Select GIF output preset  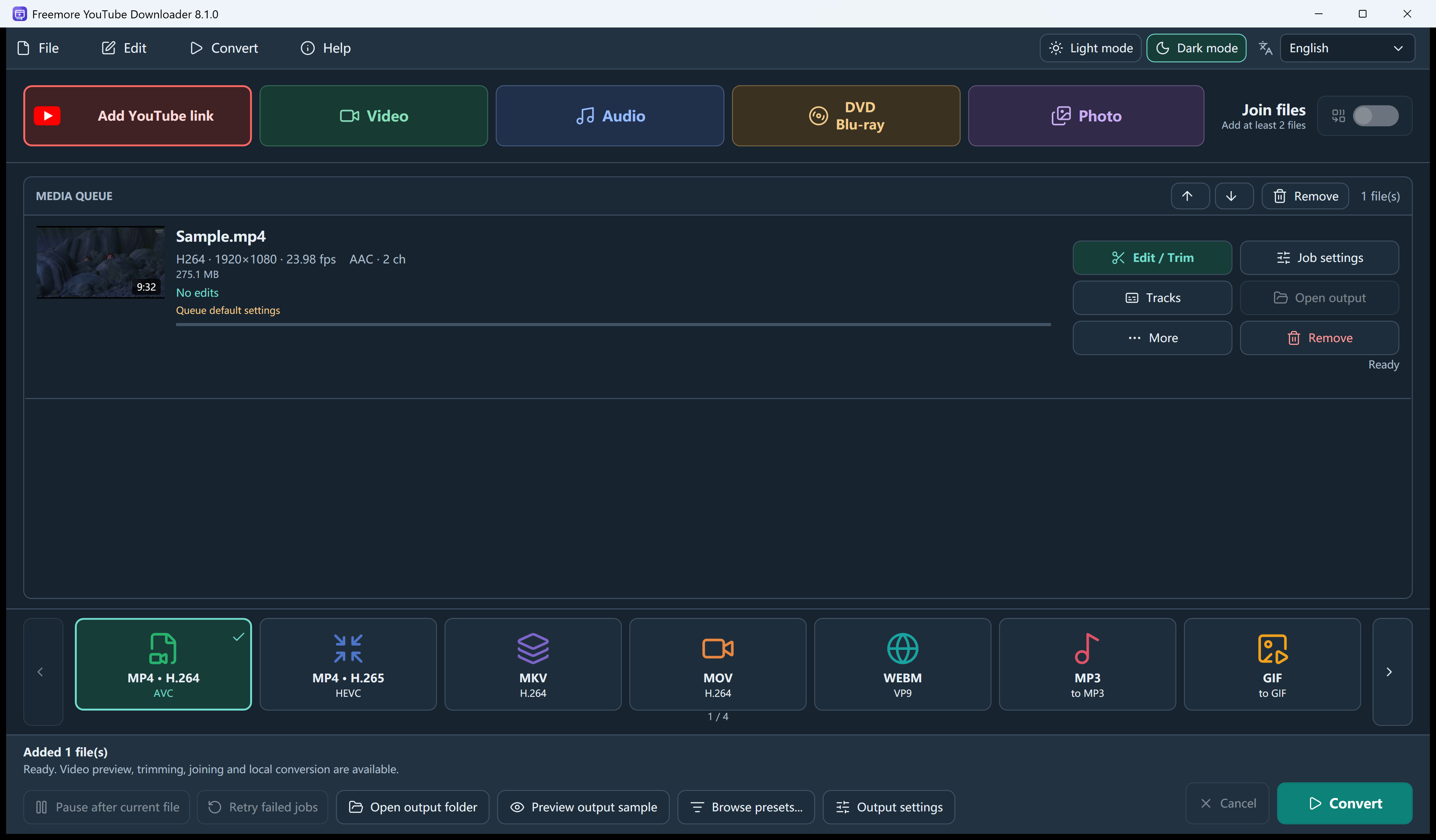1272,664
